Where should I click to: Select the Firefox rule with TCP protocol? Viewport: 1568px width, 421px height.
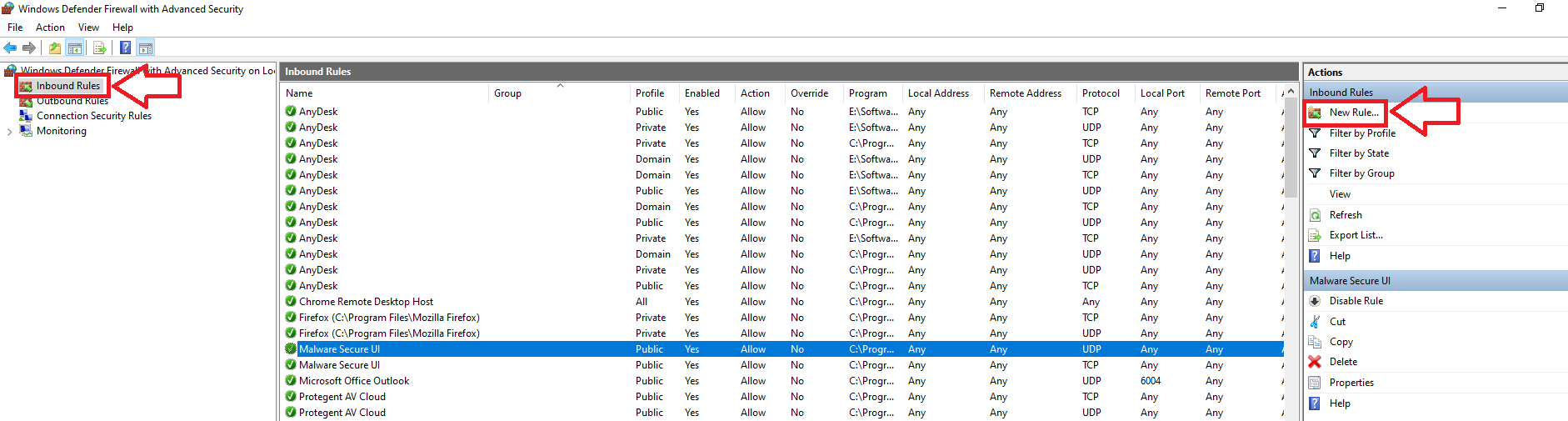coord(783,318)
